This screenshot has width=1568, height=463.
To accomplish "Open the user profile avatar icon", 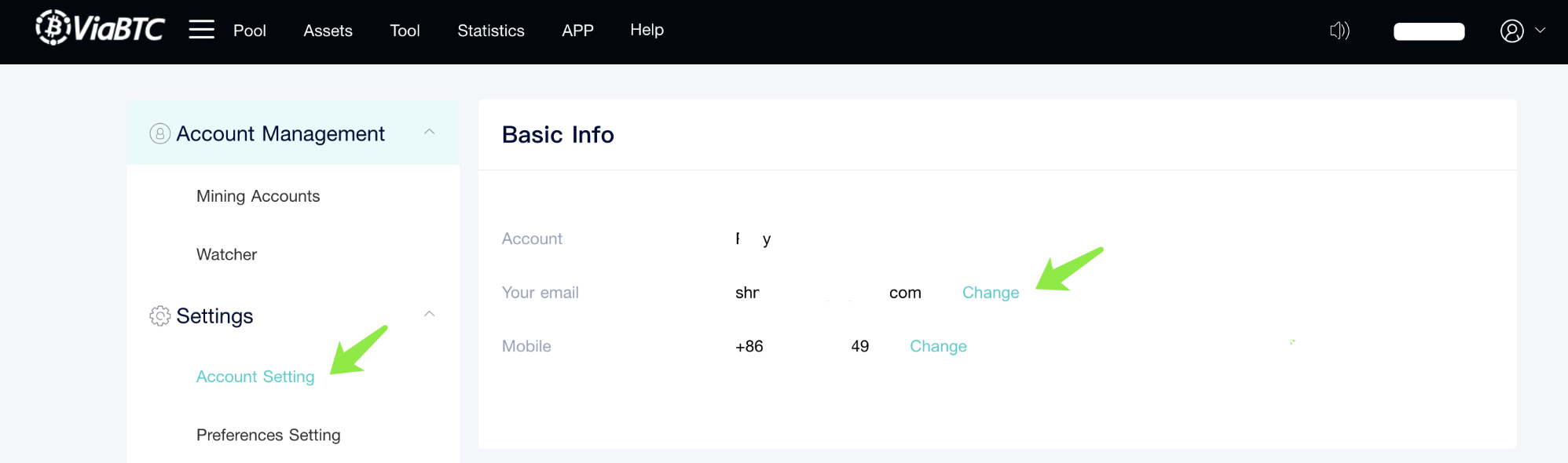I will (x=1512, y=31).
